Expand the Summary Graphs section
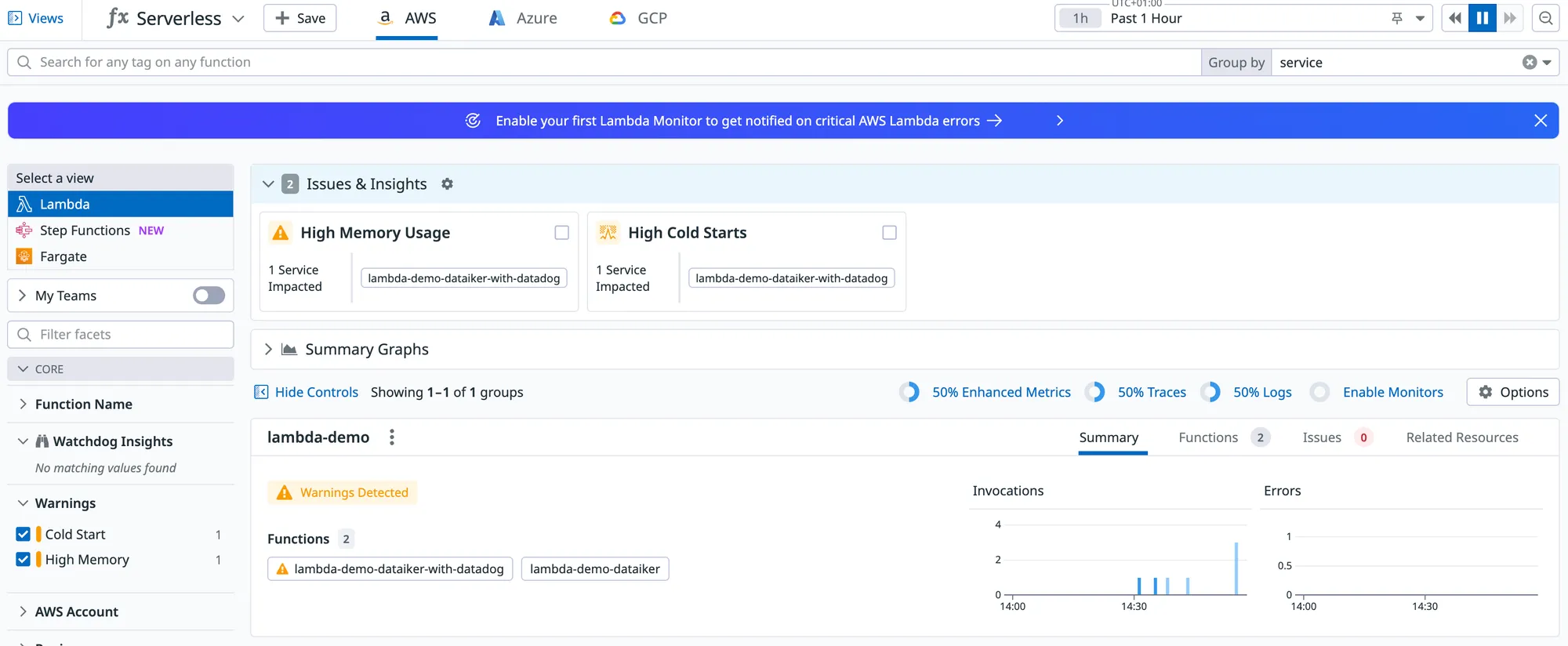This screenshot has height=646, width=1568. click(268, 350)
